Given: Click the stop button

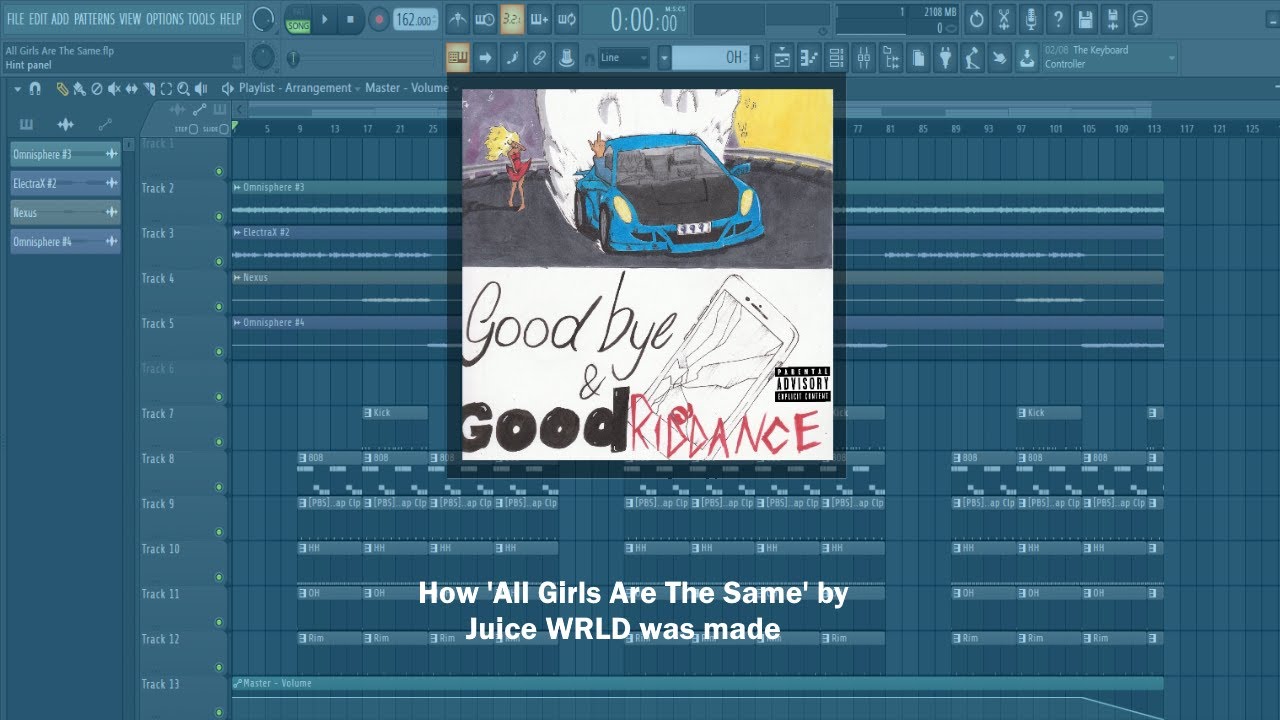Looking at the screenshot, I should 351,19.
